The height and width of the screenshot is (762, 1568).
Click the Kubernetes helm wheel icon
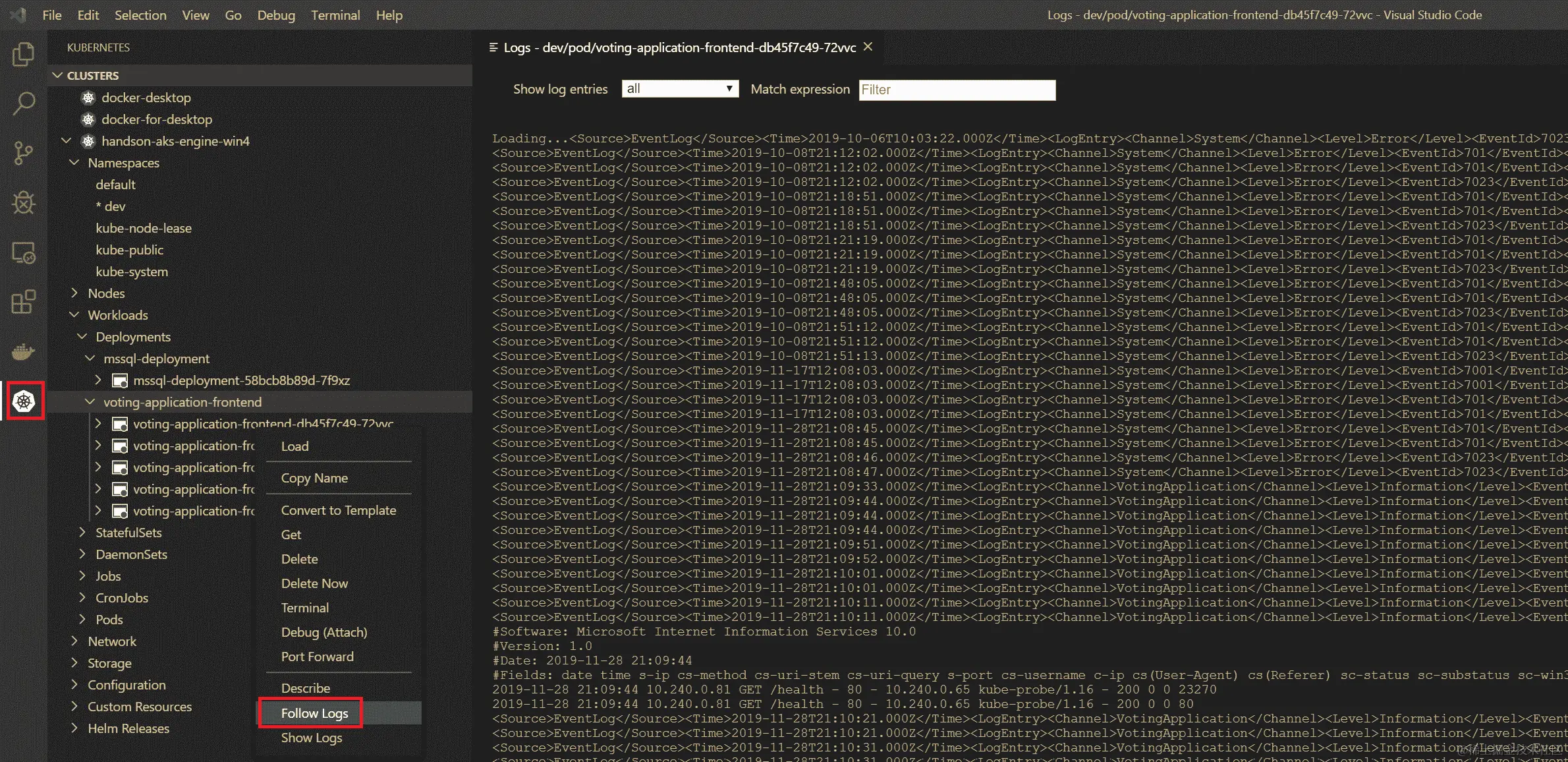[x=24, y=401]
